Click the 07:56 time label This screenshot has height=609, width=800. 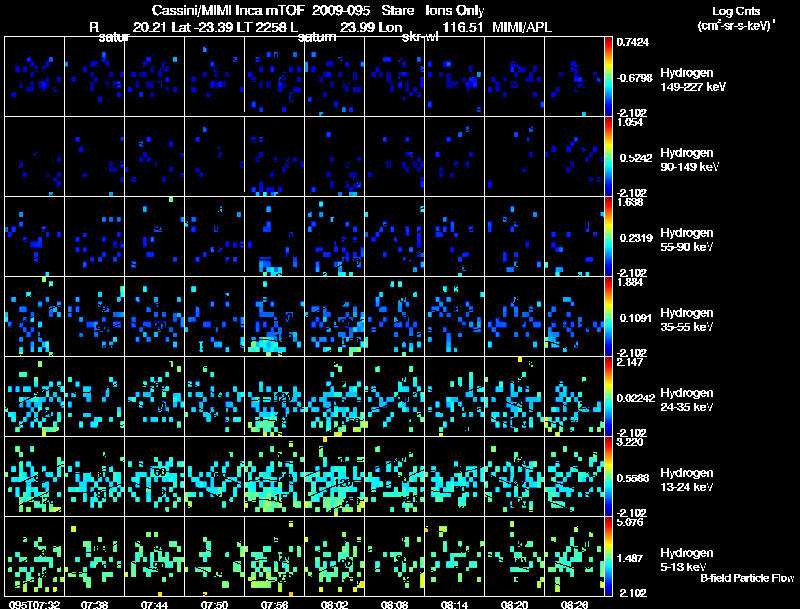pyautogui.click(x=273, y=604)
